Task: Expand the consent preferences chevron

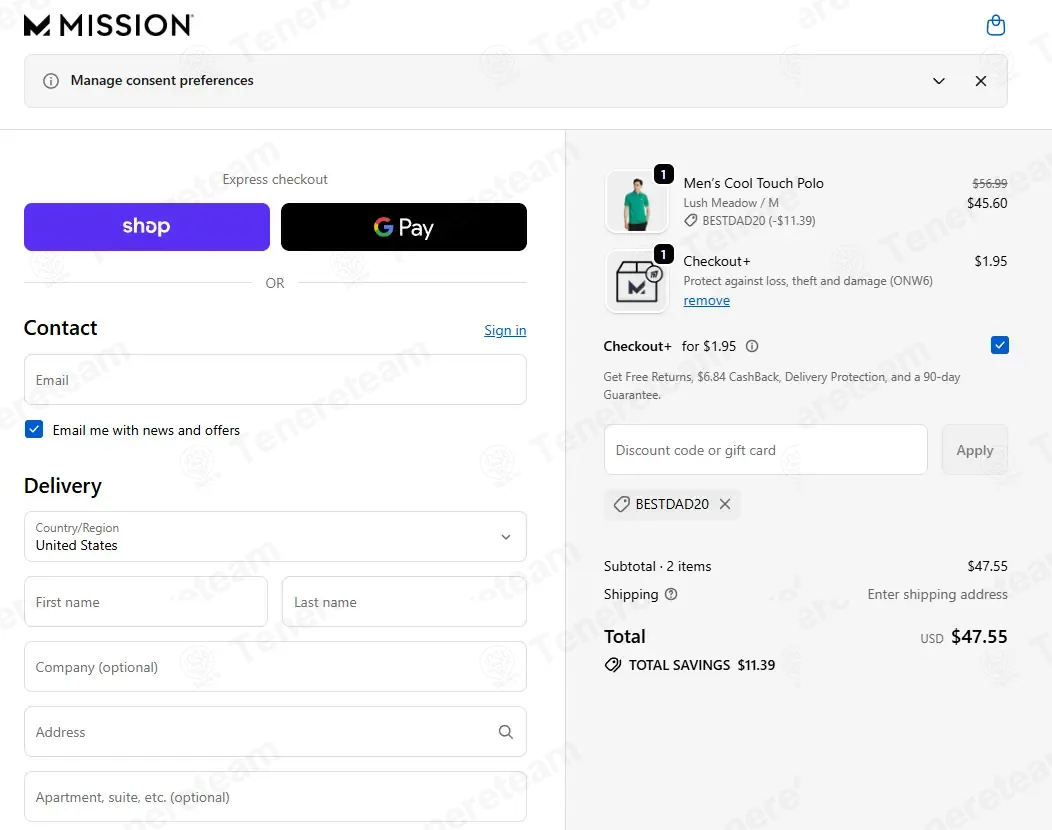Action: tap(939, 81)
